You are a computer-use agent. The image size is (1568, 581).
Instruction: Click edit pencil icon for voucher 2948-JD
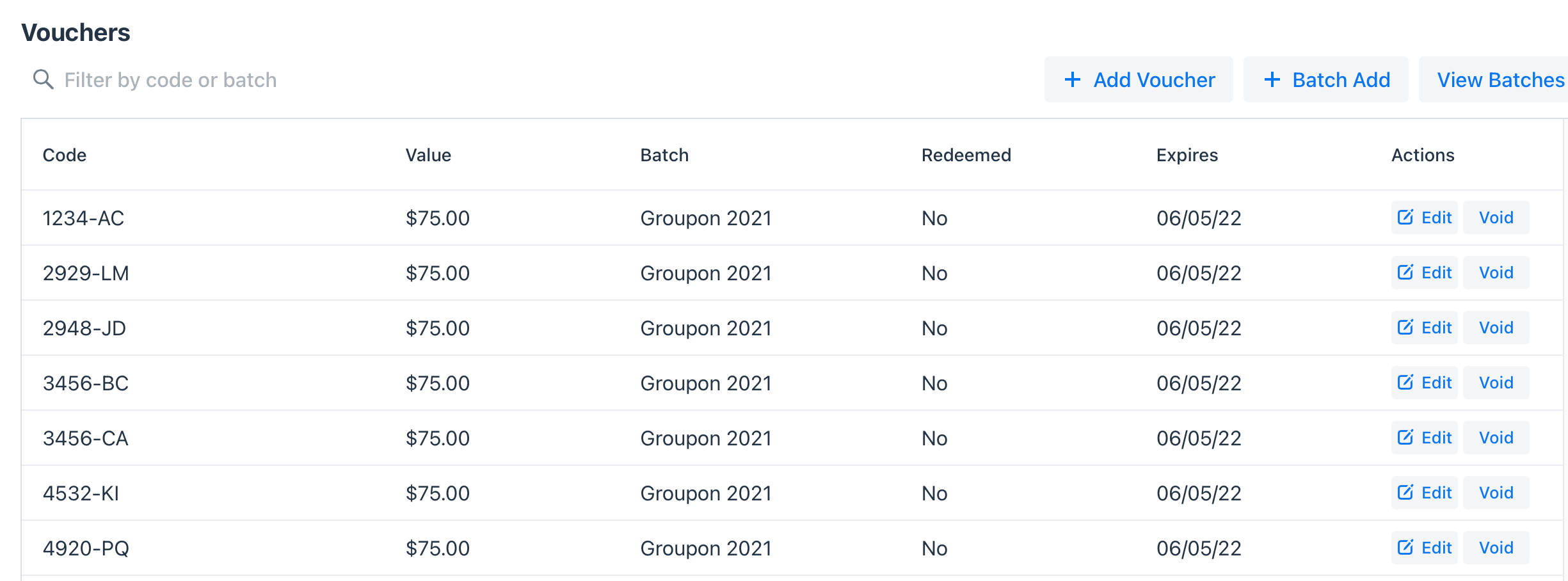[1405, 328]
